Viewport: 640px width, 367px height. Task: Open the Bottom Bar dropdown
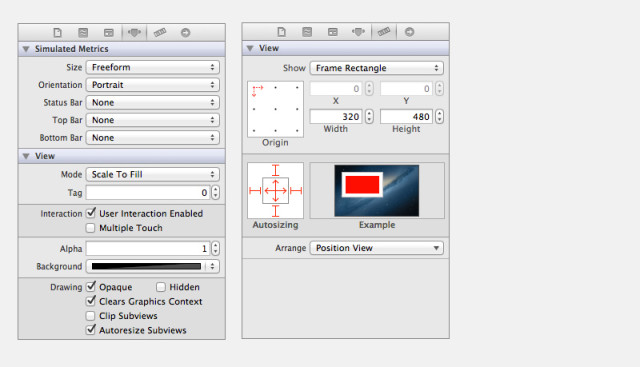pos(153,138)
